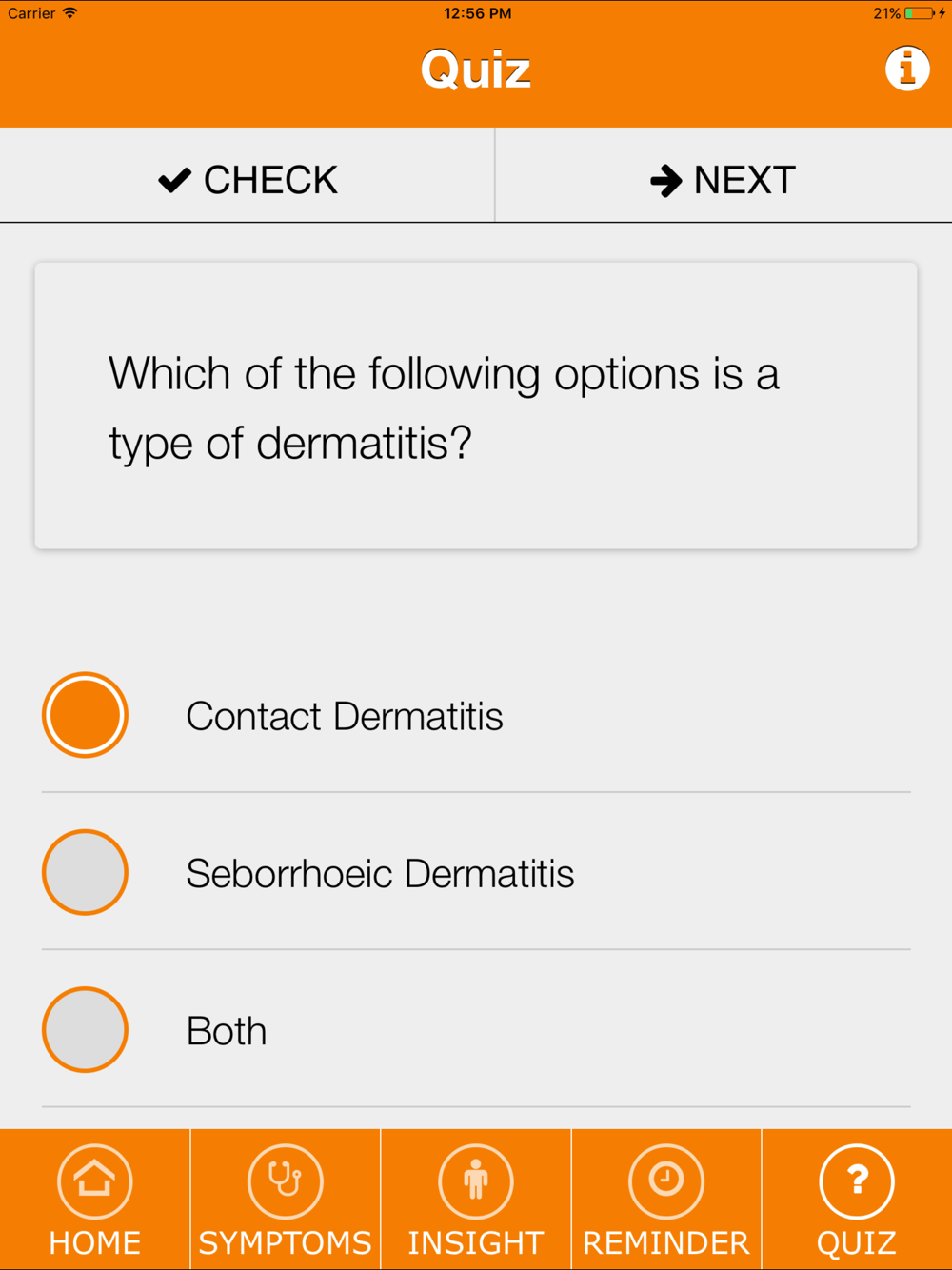Tap the Quiz question mark icon
This screenshot has height=1270, width=952.
pyautogui.click(x=857, y=1181)
